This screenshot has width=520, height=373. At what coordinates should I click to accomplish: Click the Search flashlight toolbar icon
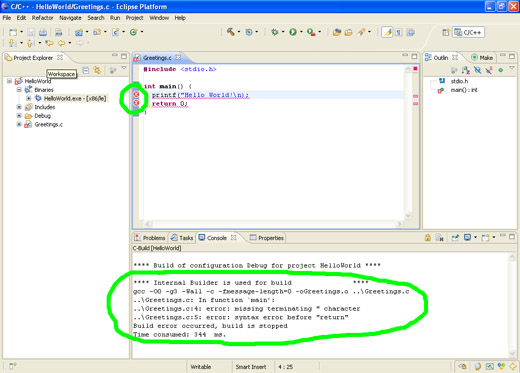361,32
